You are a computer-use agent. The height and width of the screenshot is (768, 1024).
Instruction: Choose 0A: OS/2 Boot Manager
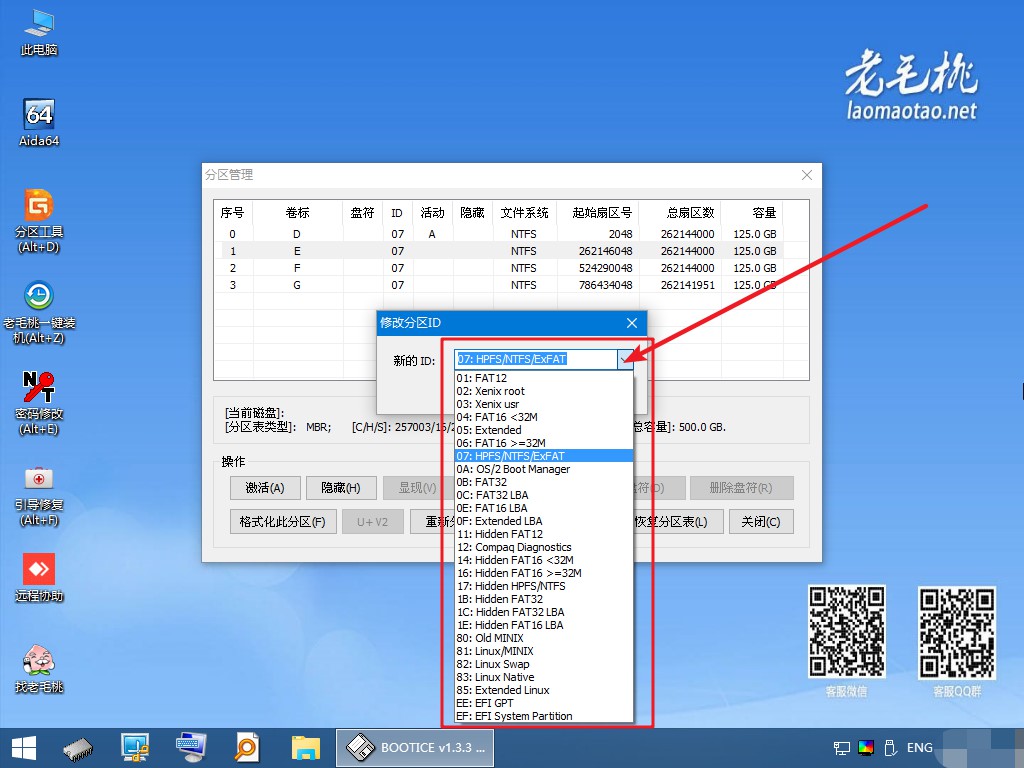544,469
